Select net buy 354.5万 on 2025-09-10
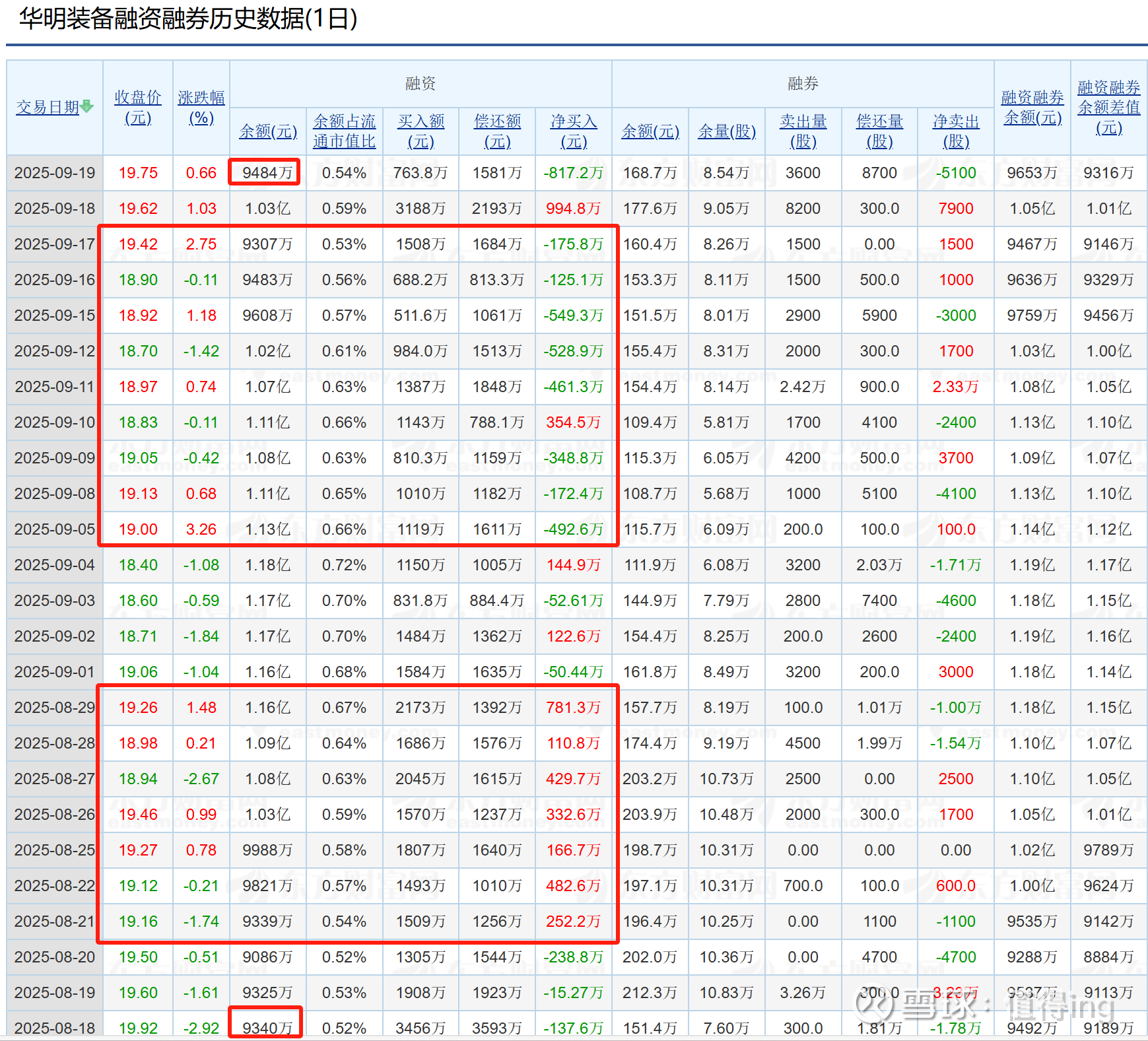Image resolution: width=1148 pixels, height=1041 pixels. pyautogui.click(x=574, y=422)
